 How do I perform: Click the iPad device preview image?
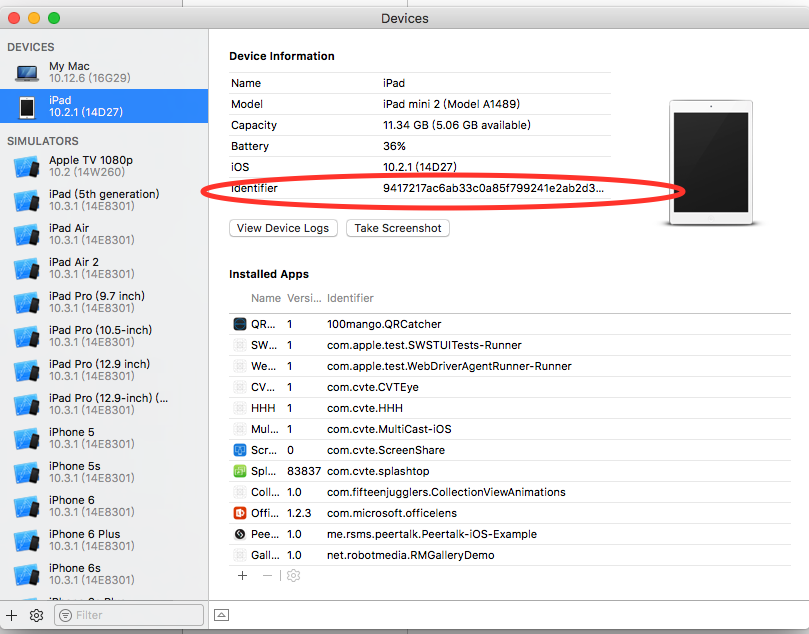(711, 162)
